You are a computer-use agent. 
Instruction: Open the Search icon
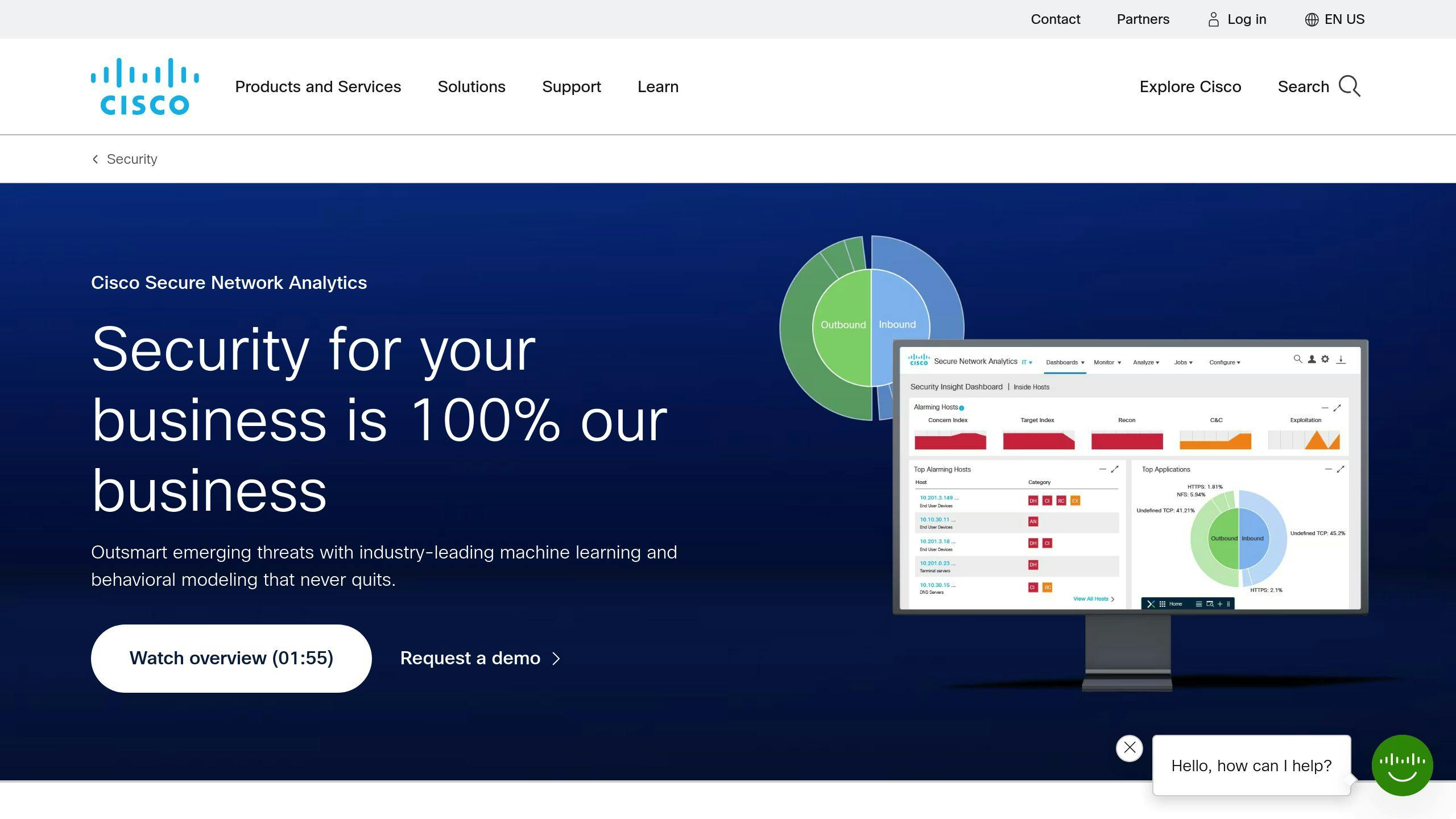click(x=1350, y=86)
